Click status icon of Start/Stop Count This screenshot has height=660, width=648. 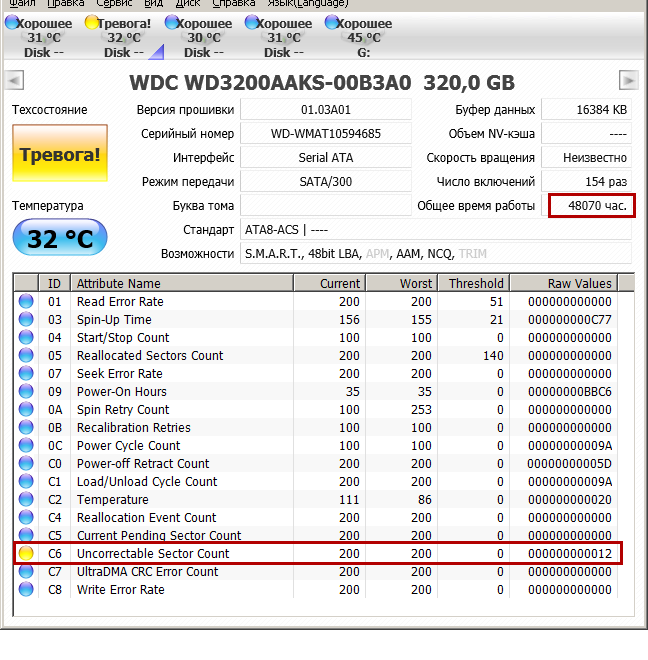click(x=26, y=338)
